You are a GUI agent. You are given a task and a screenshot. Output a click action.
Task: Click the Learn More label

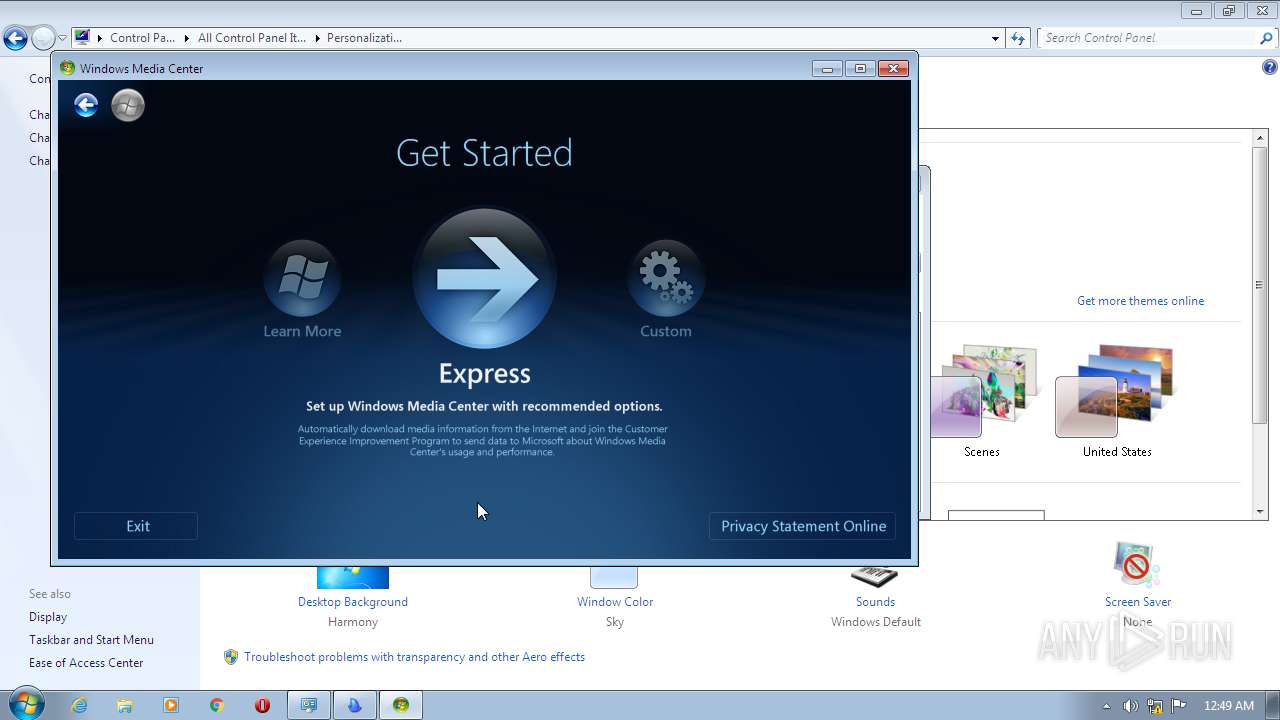point(302,331)
